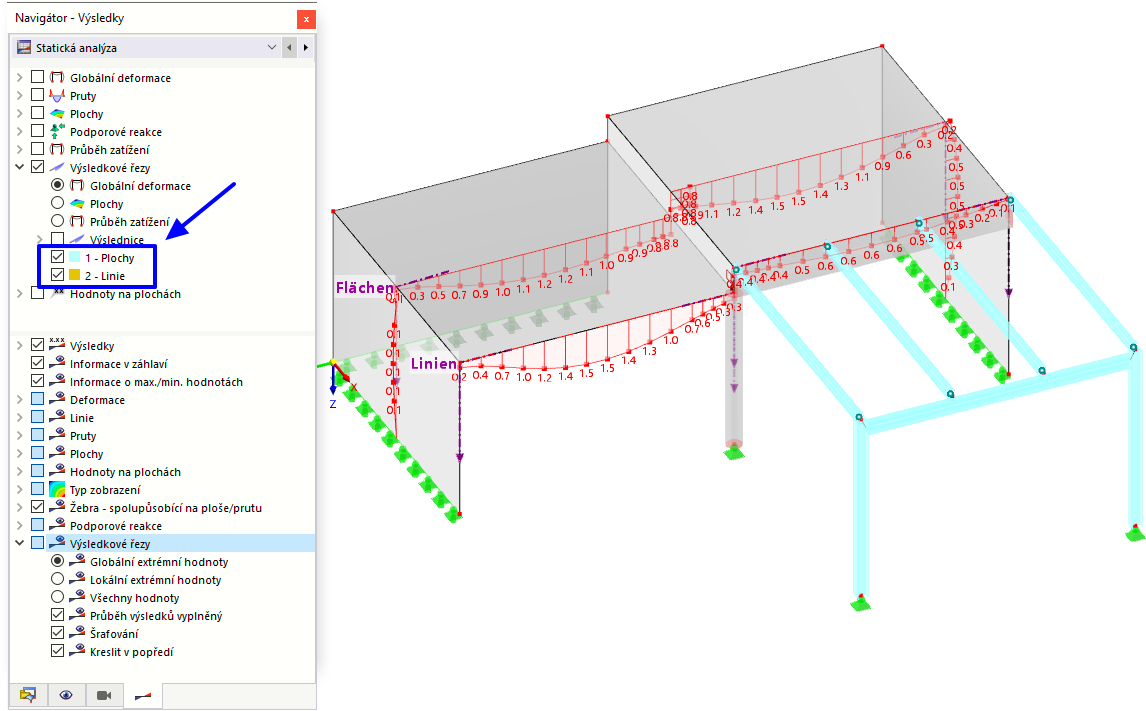Expand the lower Podporové reakce node
Viewport: 1146px width, 711px height.
pos(20,525)
